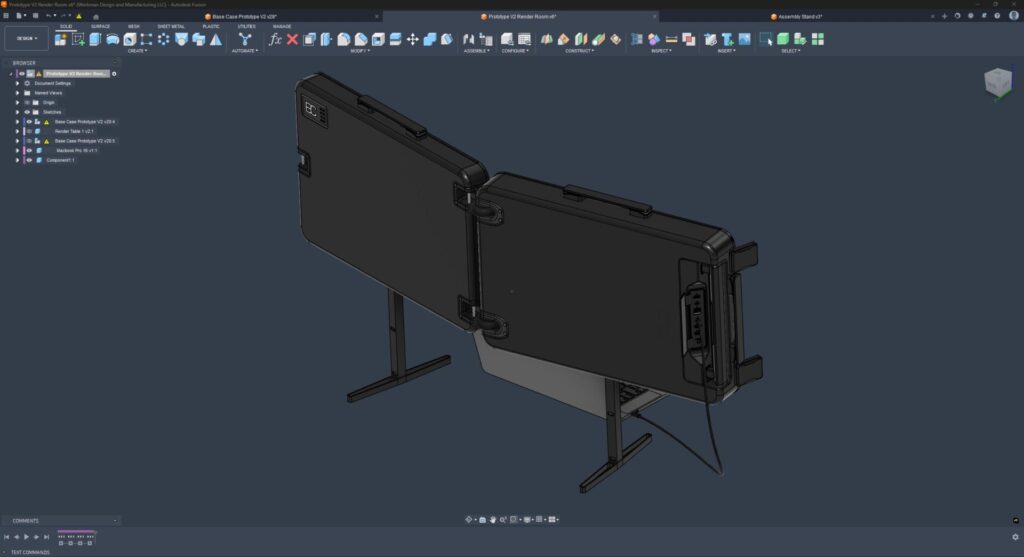
Task: Select the Extrude tool in Create
Action: click(95, 39)
